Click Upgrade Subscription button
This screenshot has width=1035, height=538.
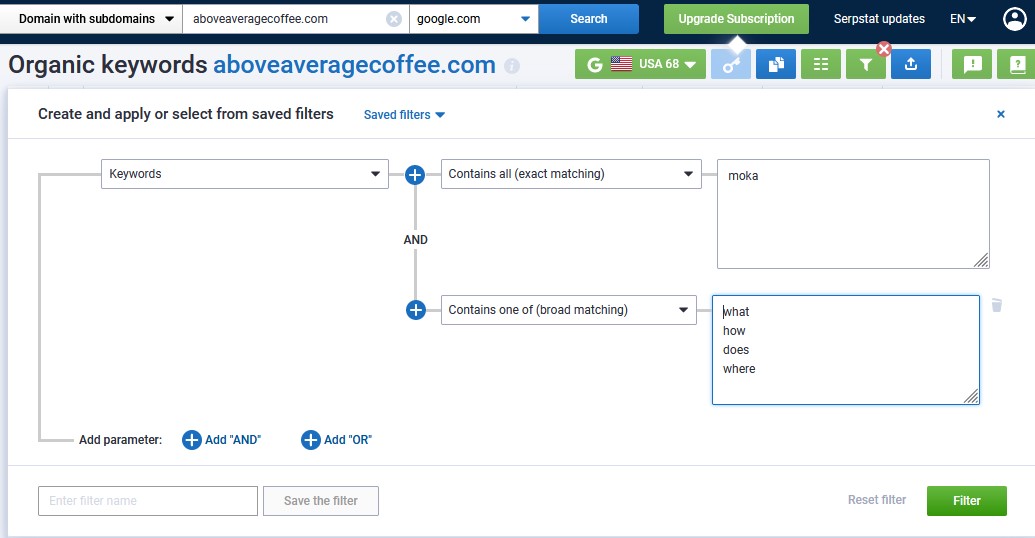tap(736, 18)
